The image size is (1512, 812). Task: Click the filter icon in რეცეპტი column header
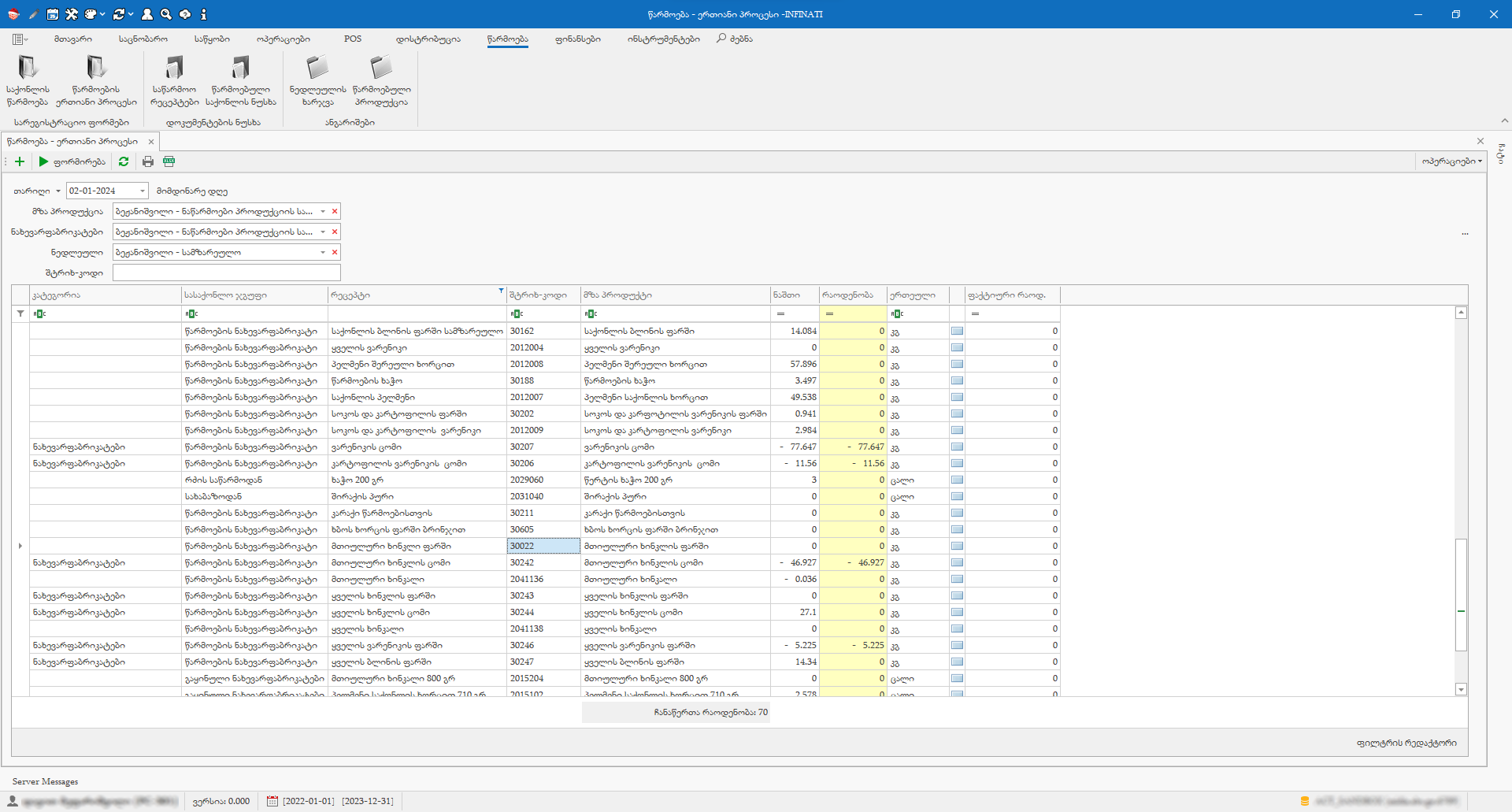pos(501,291)
